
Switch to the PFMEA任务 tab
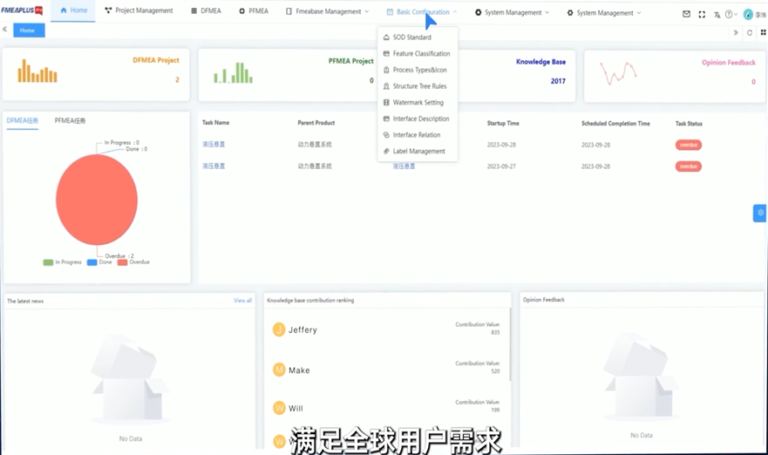click(70, 121)
